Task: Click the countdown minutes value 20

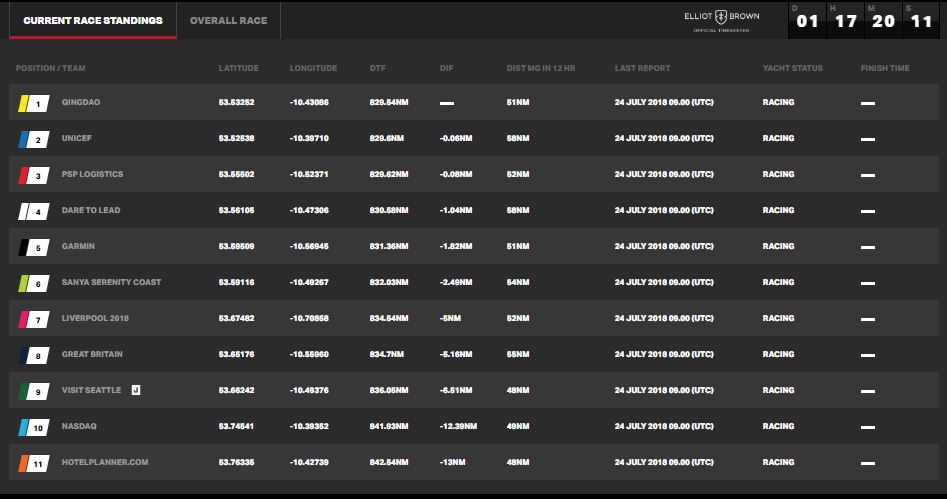Action: [x=883, y=22]
